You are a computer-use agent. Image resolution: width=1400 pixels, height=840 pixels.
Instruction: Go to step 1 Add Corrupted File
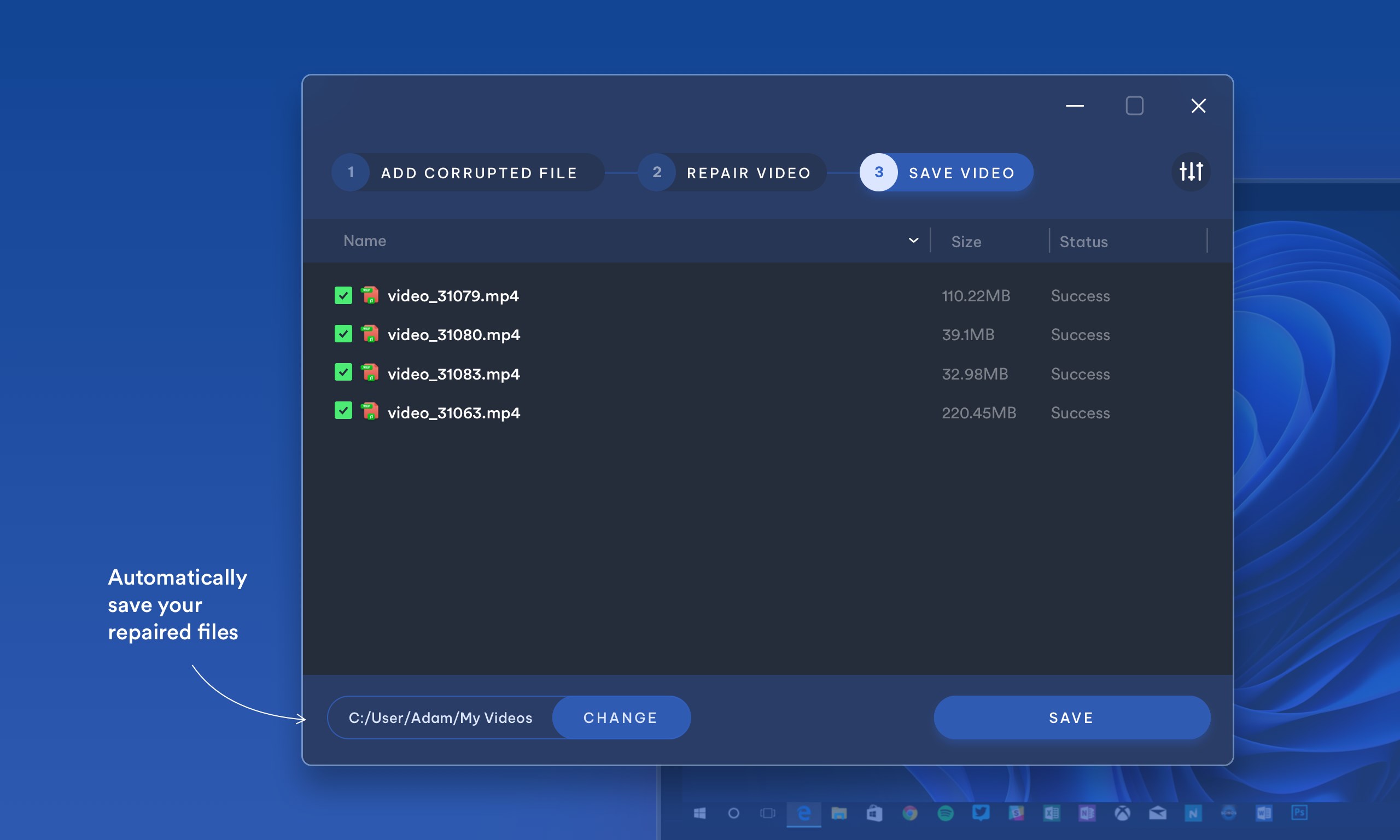click(x=468, y=173)
